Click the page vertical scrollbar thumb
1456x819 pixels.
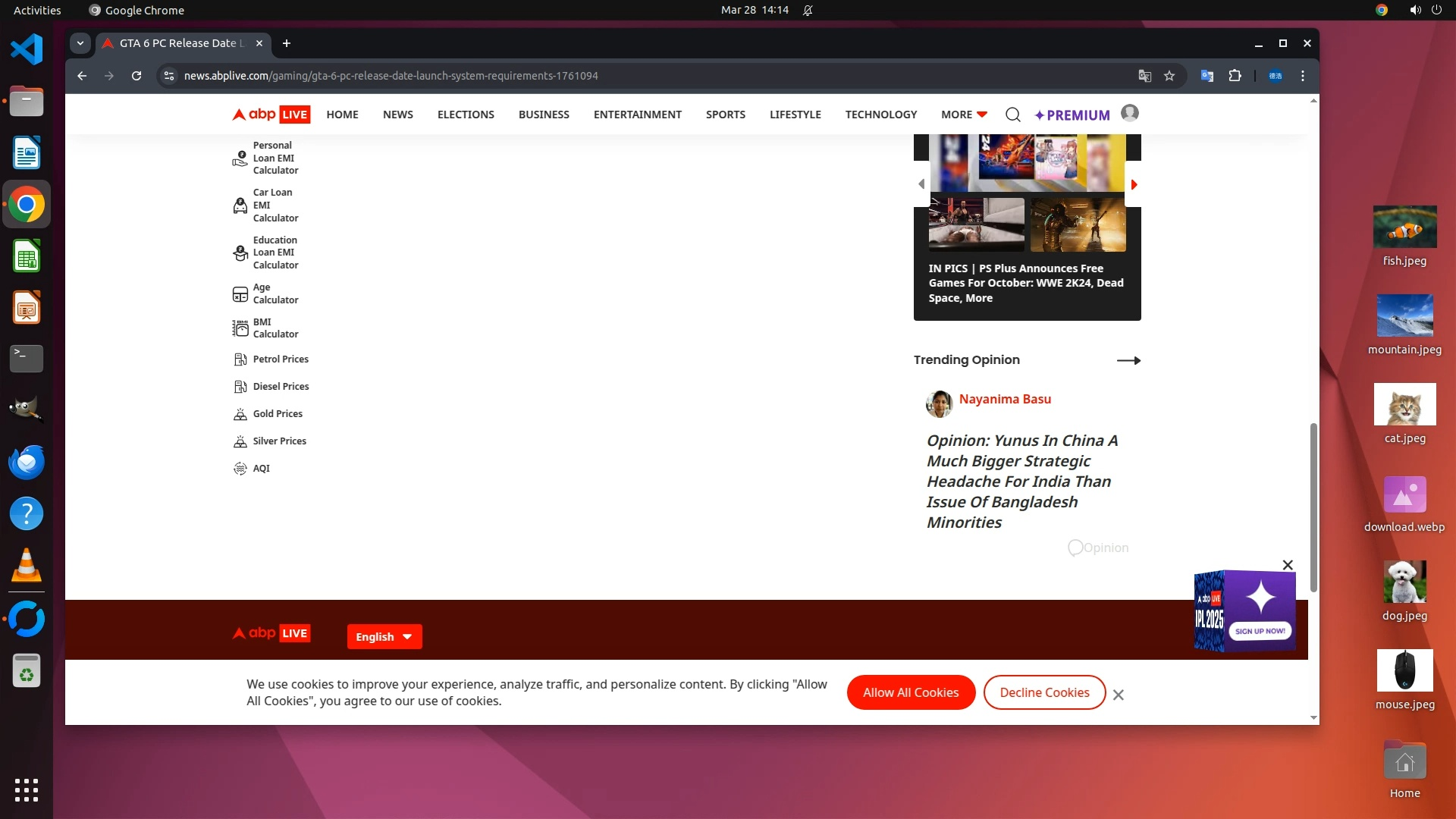click(x=1313, y=508)
